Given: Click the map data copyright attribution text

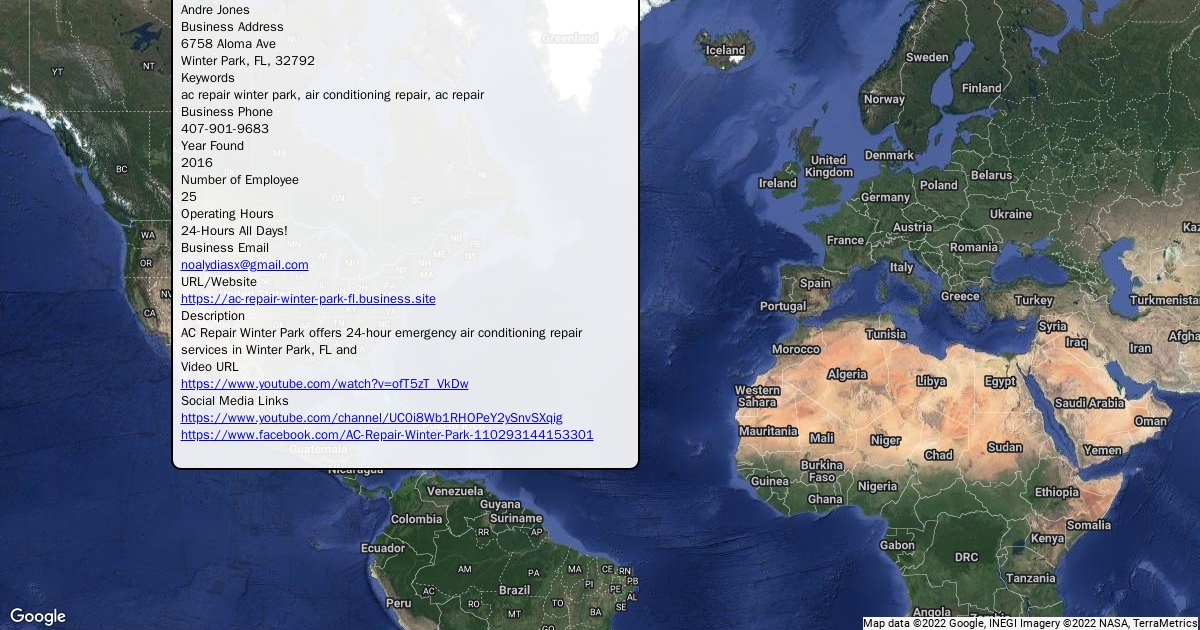Looking at the screenshot, I should [1030, 623].
